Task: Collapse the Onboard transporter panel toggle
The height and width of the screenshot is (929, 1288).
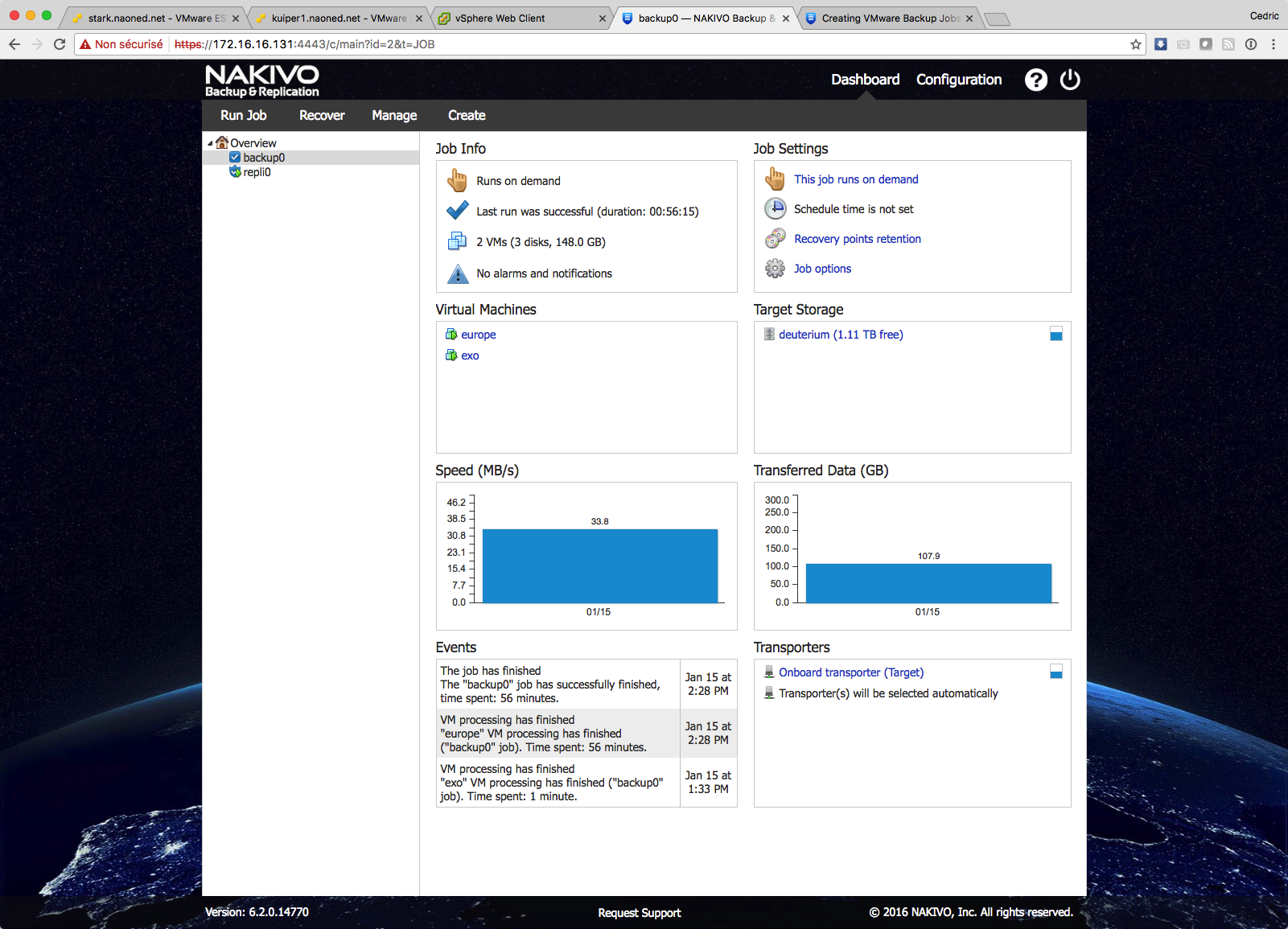Action: 1056,672
